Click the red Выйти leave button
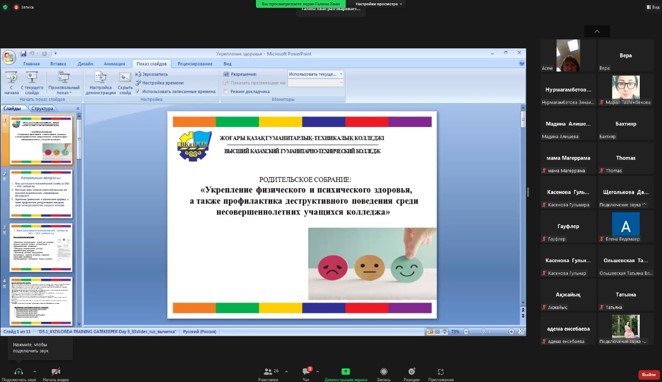The height and width of the screenshot is (382, 662). tap(649, 374)
